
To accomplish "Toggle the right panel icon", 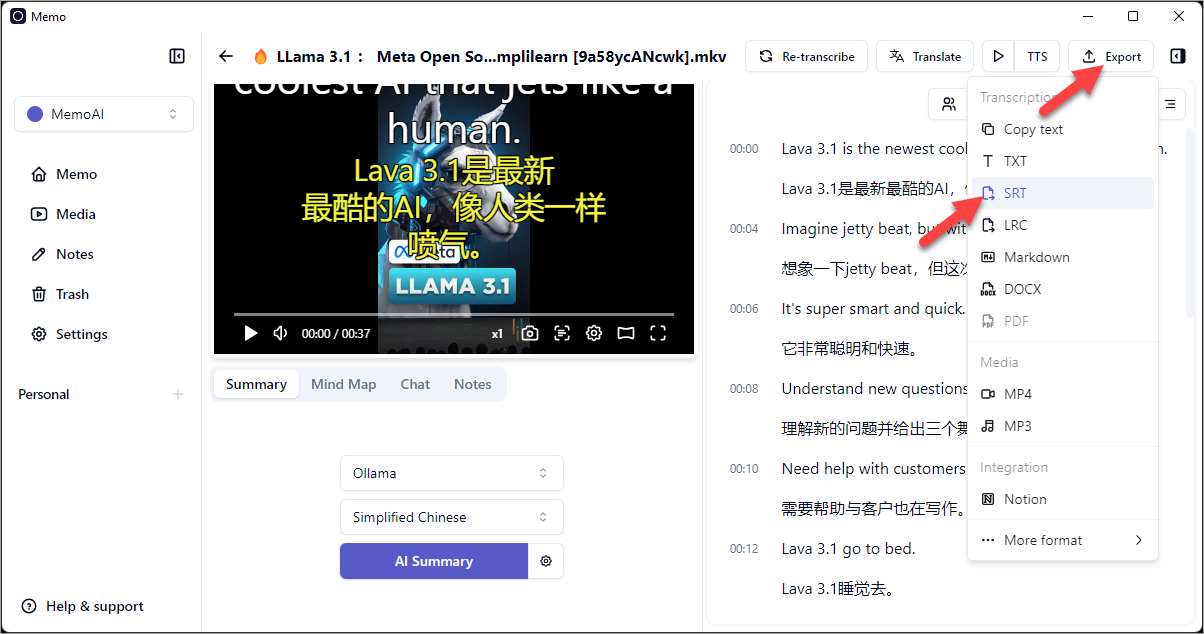I will [x=1178, y=56].
